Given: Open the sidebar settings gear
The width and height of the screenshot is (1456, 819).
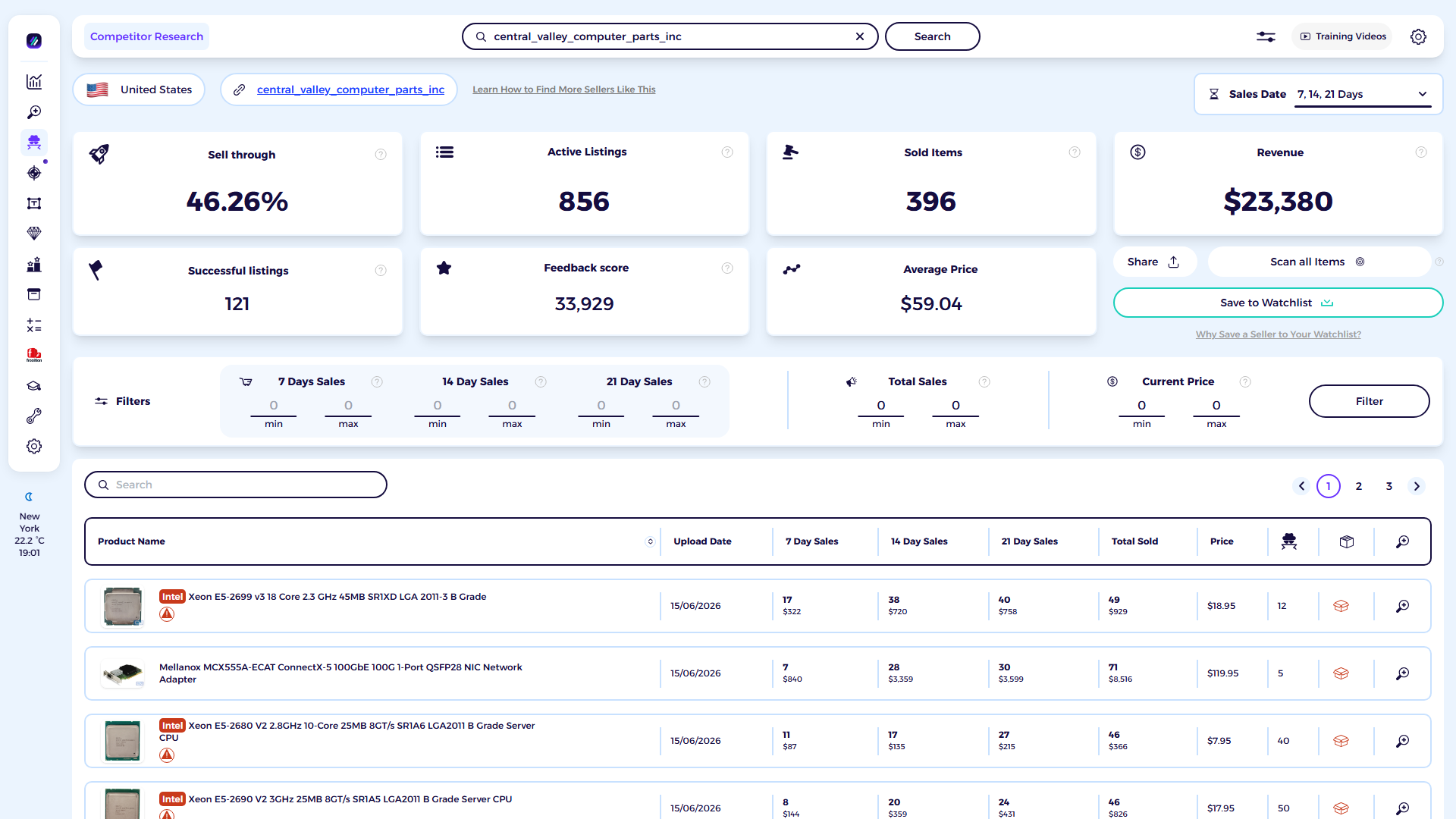Looking at the screenshot, I should (34, 447).
